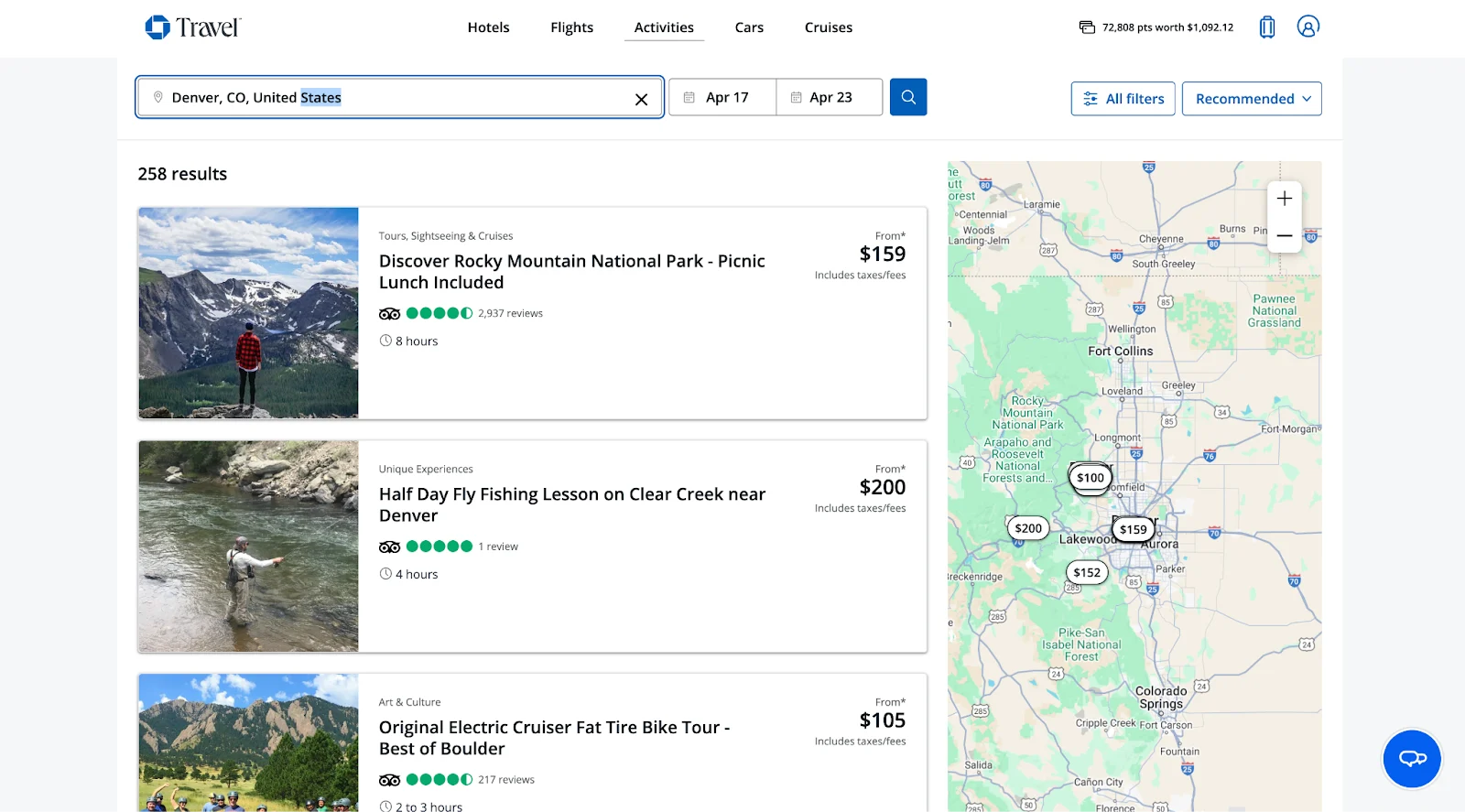Viewport: 1465px width, 812px height.
Task: Open Discover Rocky Mountain National Park listing title
Action: [x=572, y=272]
